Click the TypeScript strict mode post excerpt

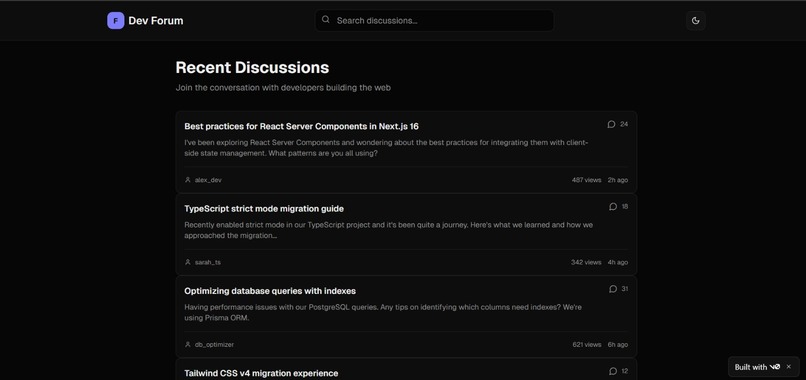389,230
